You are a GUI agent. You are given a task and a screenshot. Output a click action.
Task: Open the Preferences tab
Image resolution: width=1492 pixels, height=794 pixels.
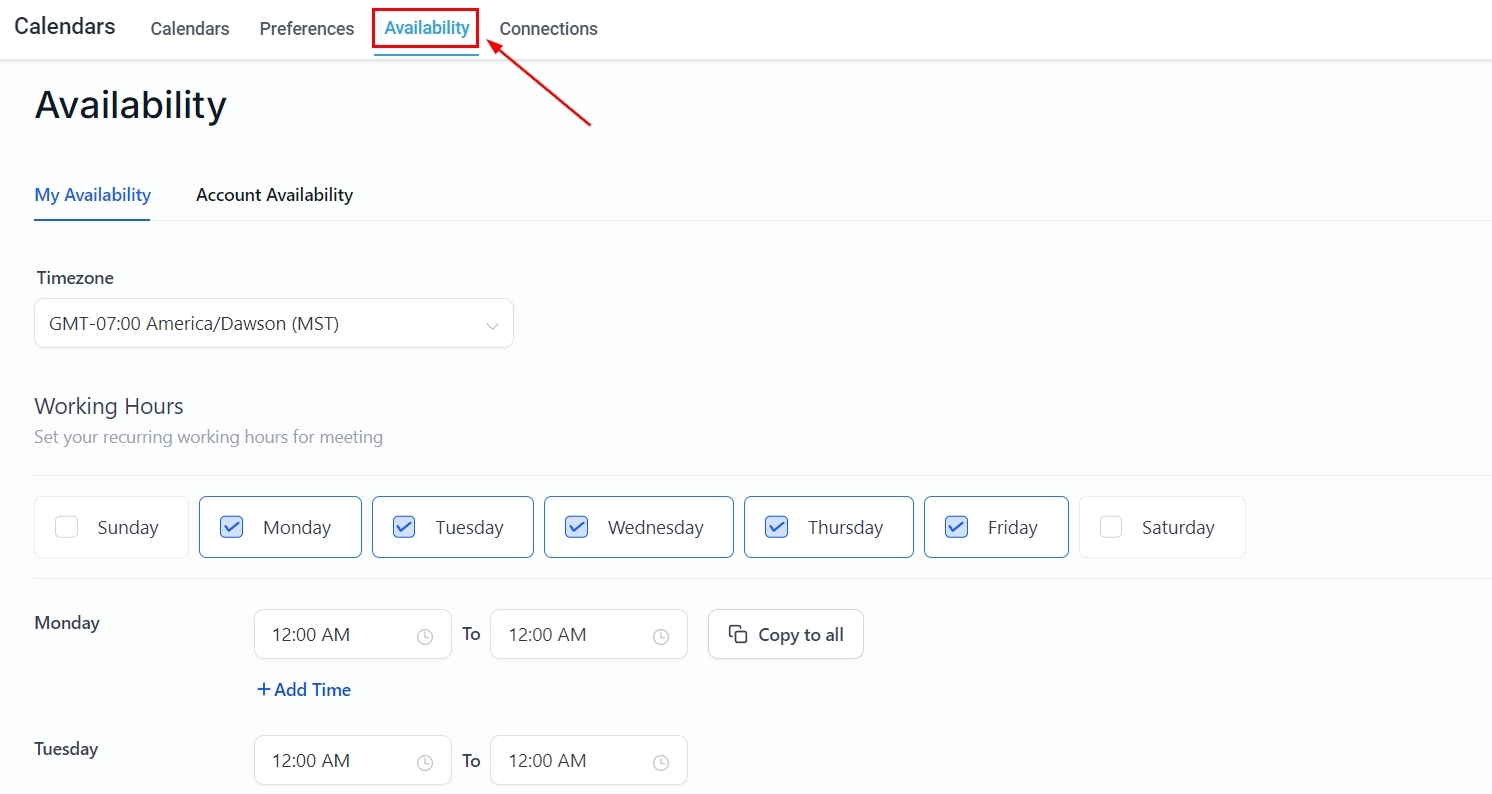(x=307, y=29)
